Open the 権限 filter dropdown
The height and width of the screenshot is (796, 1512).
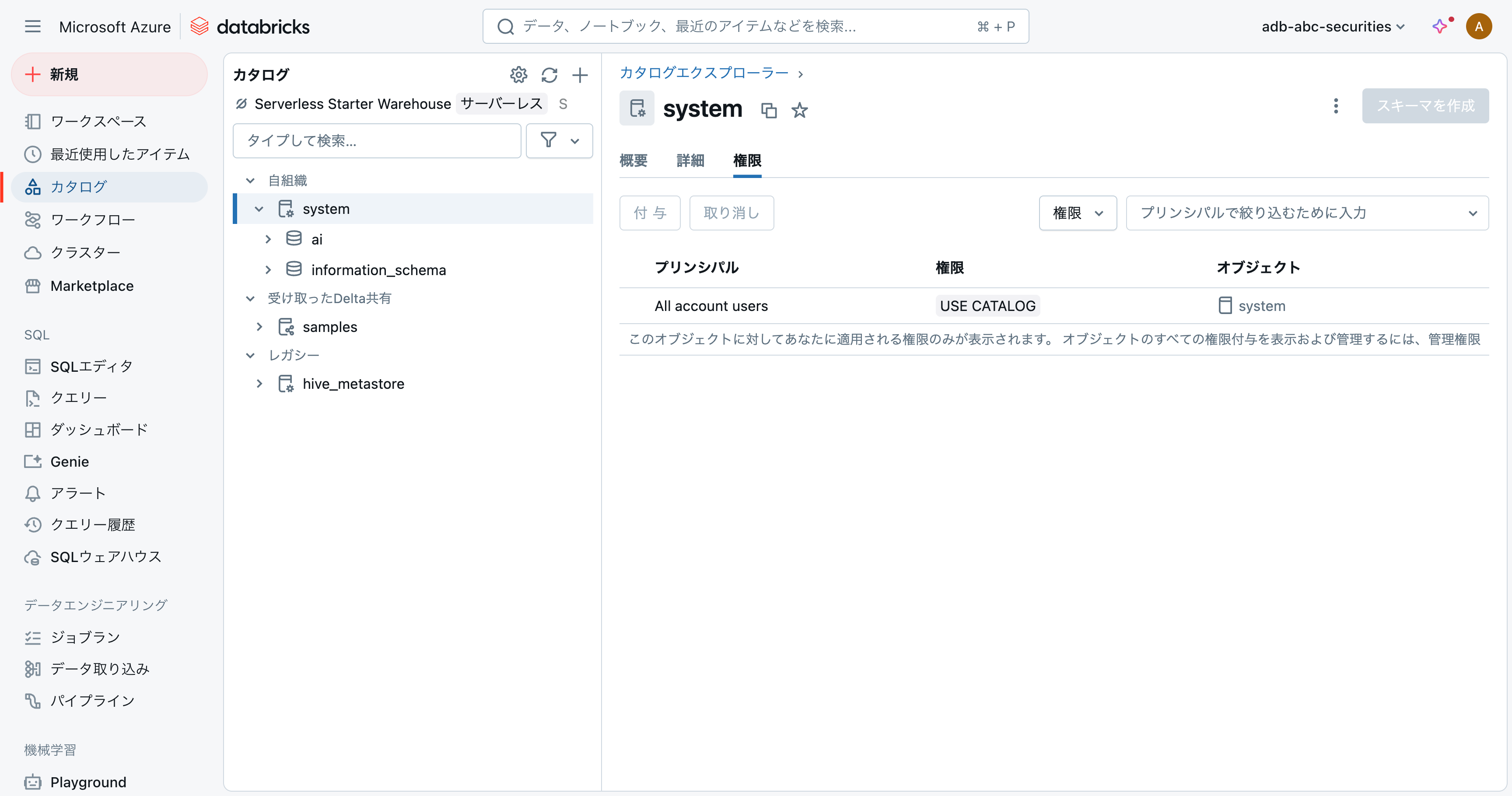(x=1077, y=213)
